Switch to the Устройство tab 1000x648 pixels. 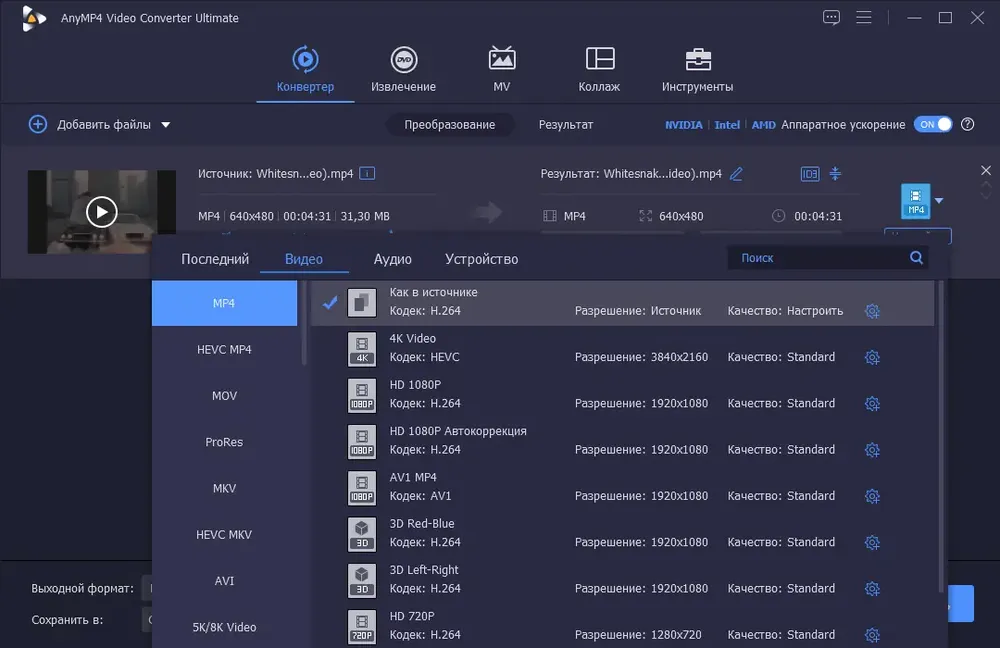click(482, 259)
